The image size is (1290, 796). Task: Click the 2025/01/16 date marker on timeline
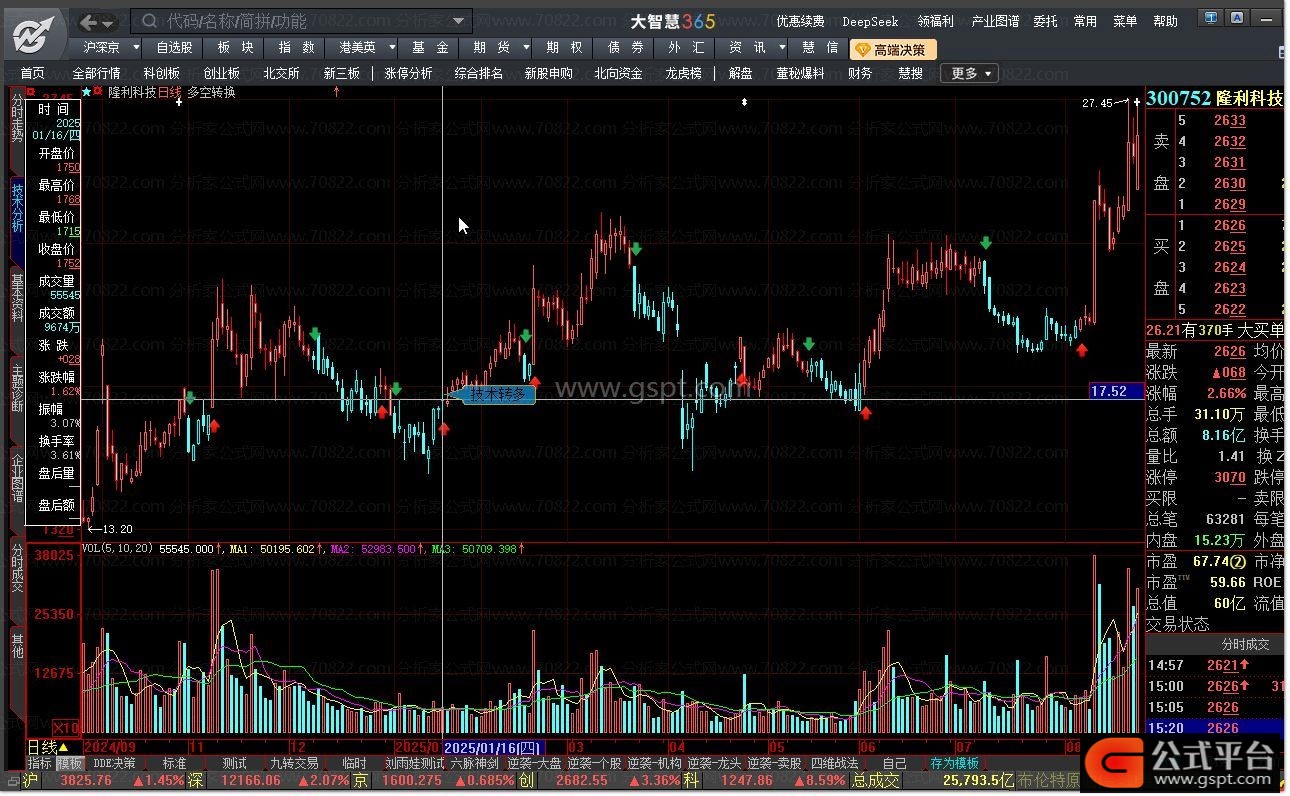pyautogui.click(x=493, y=747)
